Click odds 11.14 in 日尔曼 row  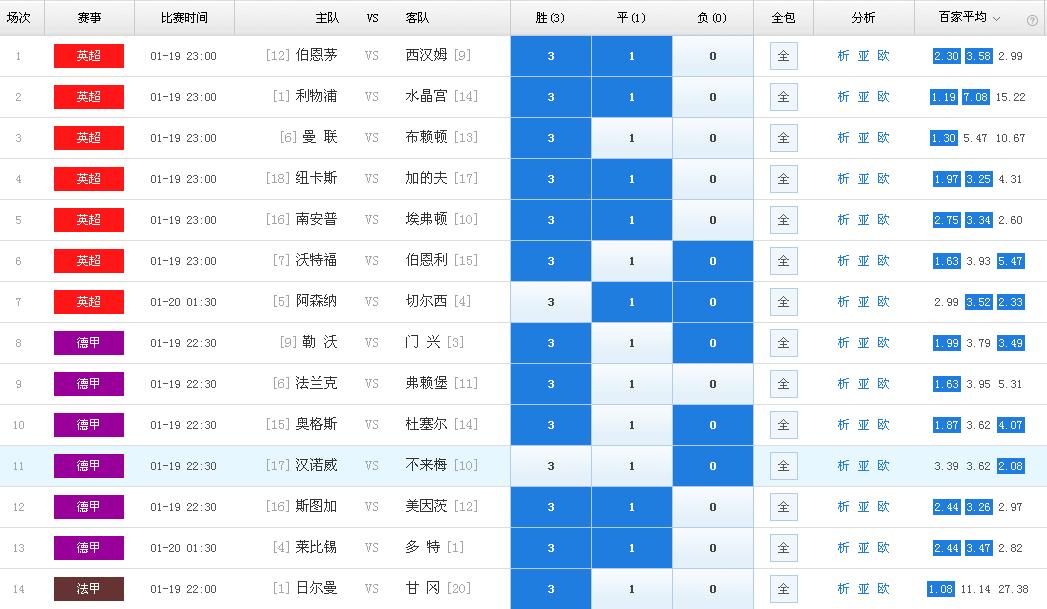click(x=976, y=589)
